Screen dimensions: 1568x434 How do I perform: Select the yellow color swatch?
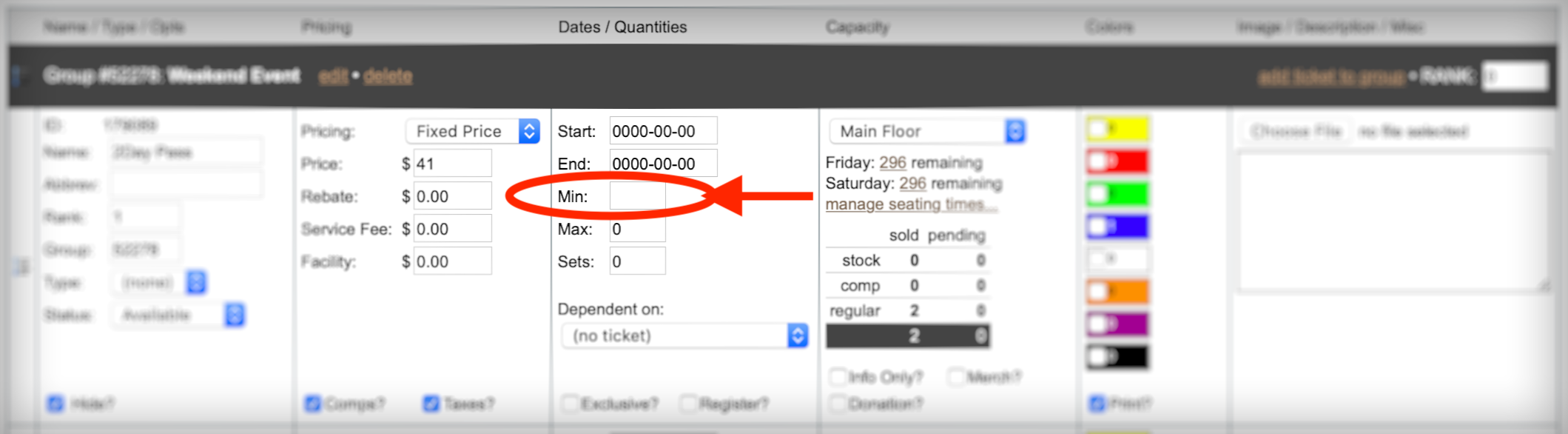click(x=1117, y=129)
